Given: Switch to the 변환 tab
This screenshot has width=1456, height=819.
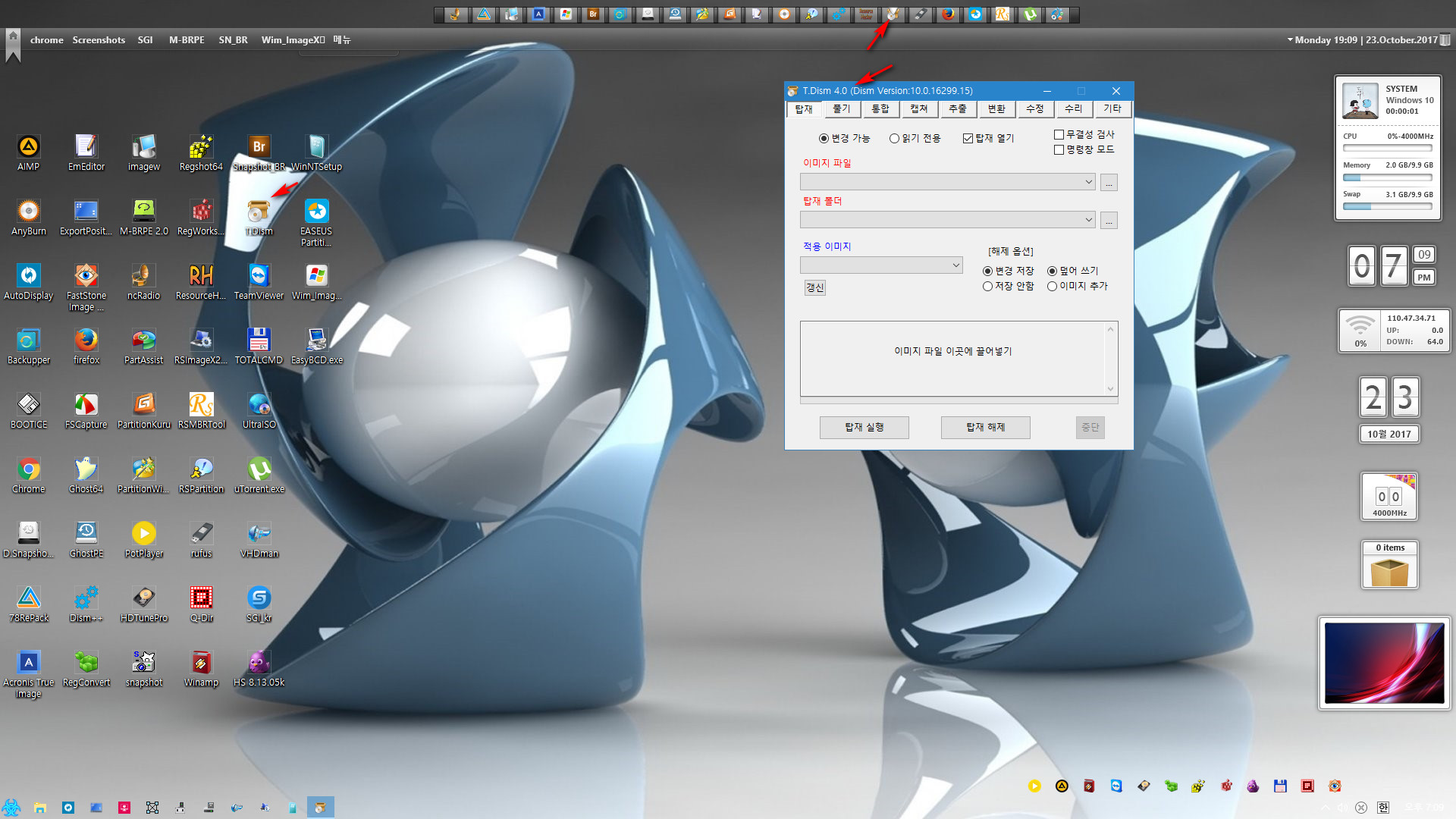Looking at the screenshot, I should pyautogui.click(x=996, y=109).
